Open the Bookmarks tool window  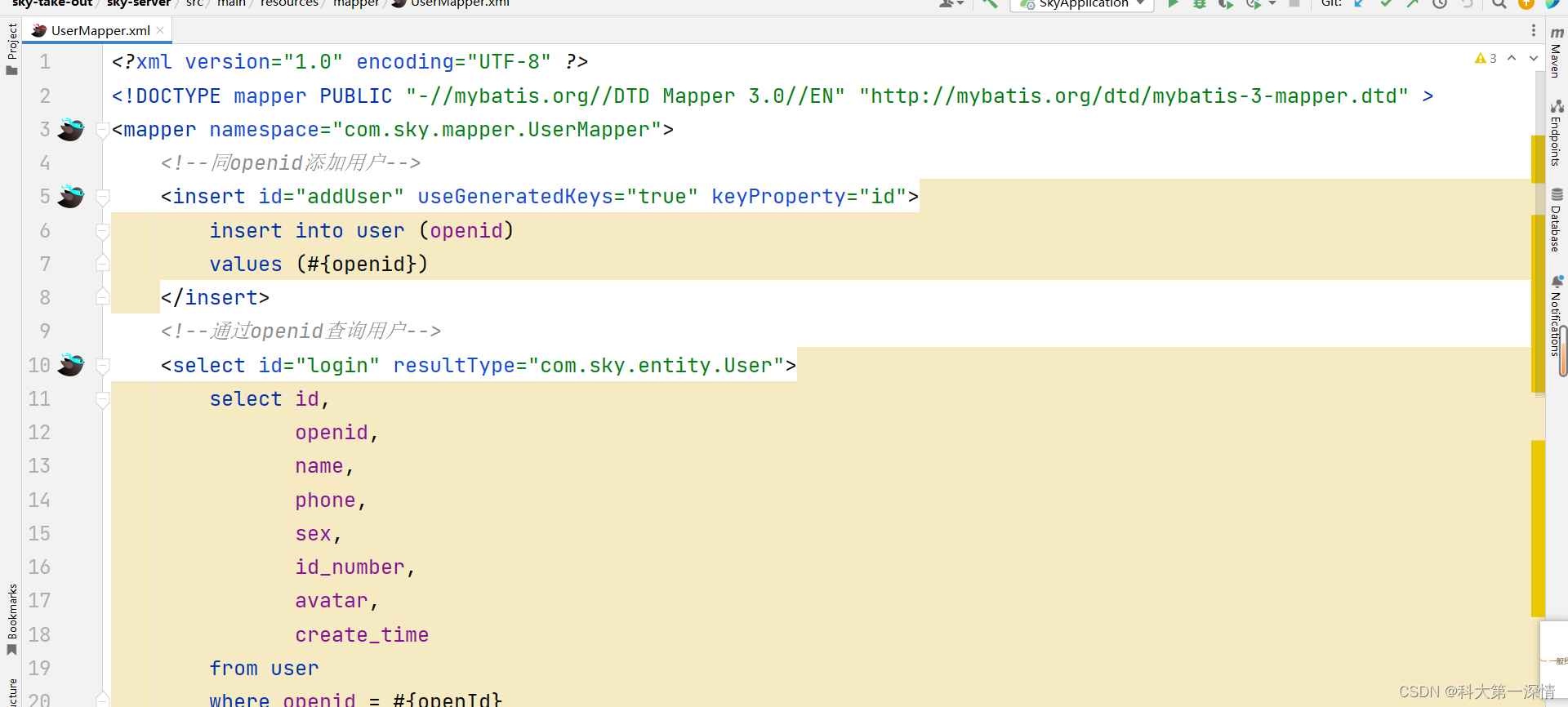(11, 620)
